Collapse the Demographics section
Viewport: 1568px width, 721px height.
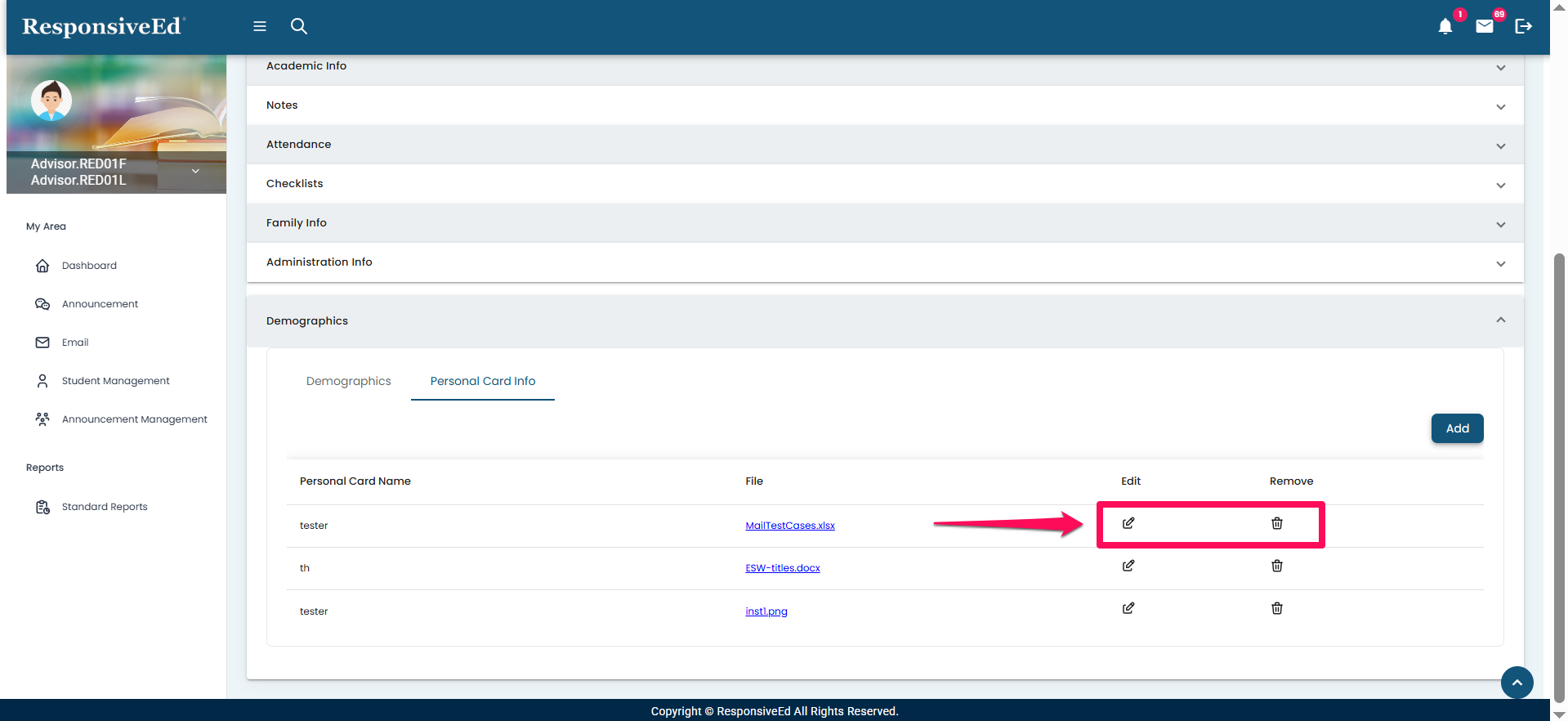click(x=1500, y=320)
